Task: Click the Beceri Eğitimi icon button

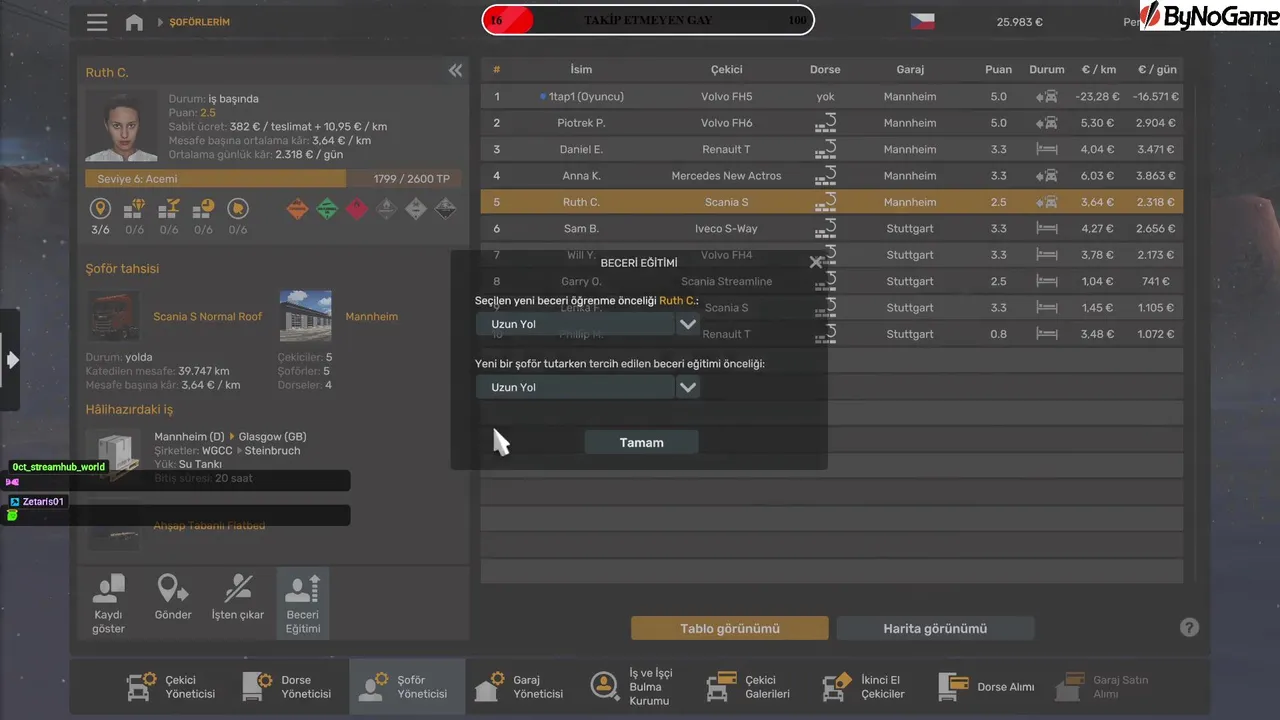Action: (303, 604)
